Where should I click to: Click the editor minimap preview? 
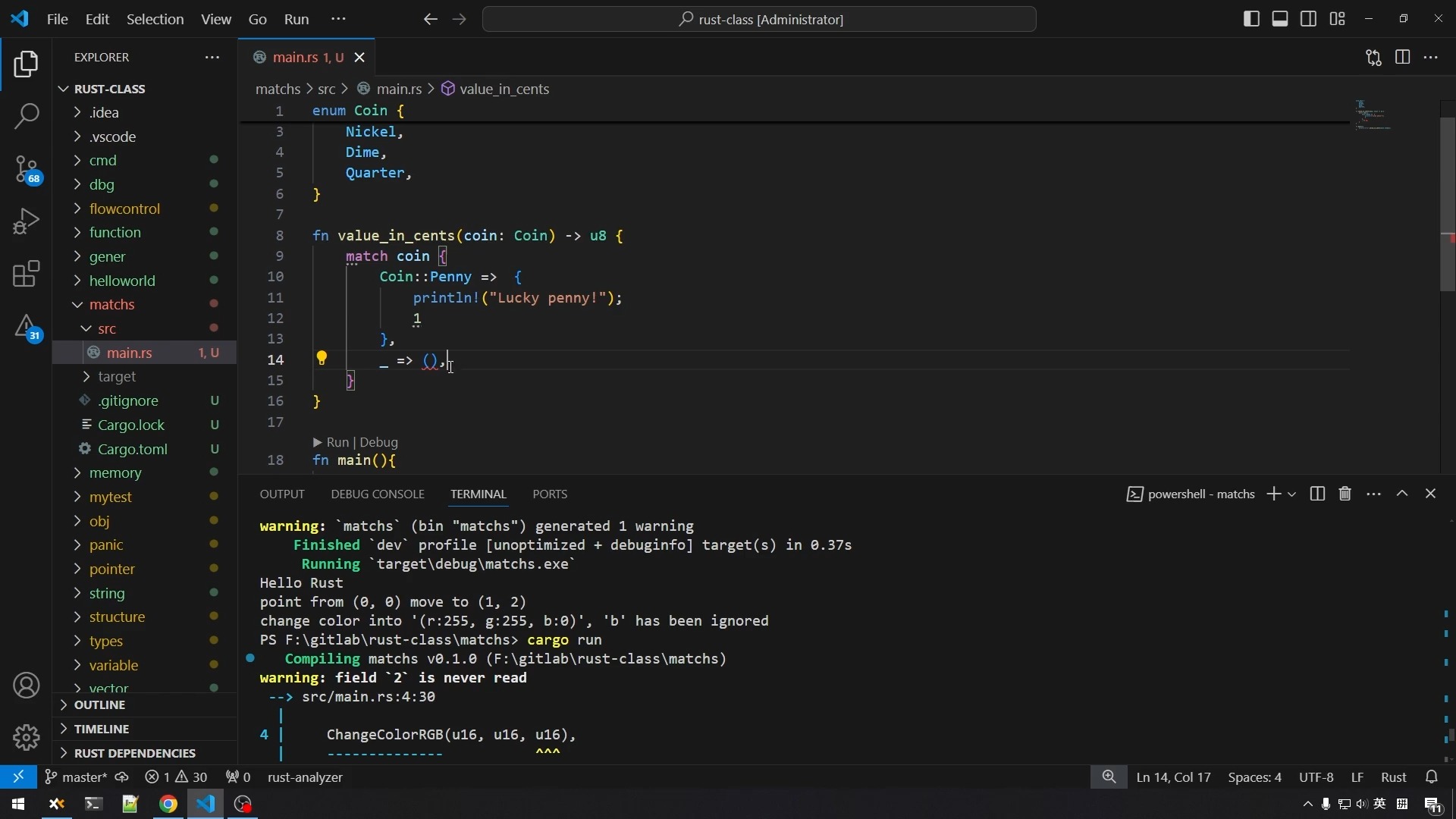coord(1374,115)
